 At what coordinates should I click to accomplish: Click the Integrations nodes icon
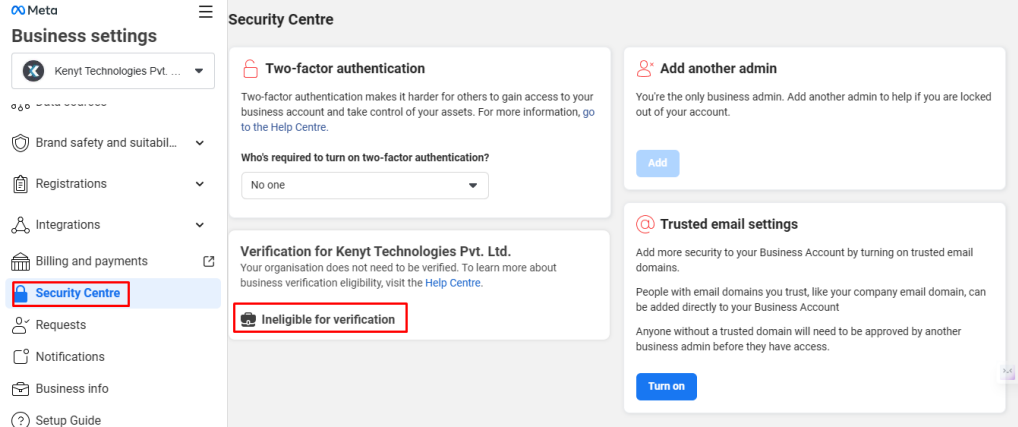pyautogui.click(x=21, y=225)
